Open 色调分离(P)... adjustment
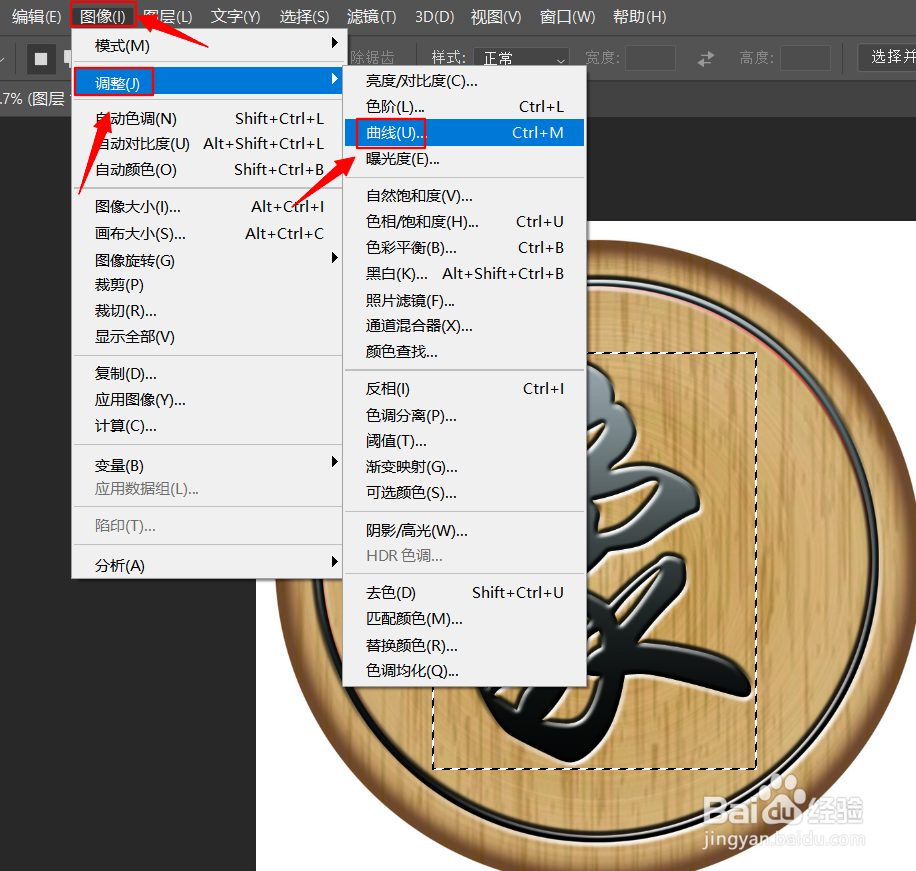The height and width of the screenshot is (871, 916). (464, 415)
